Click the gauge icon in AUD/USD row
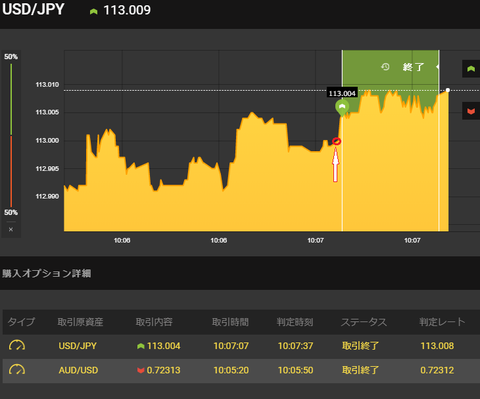 [x=17, y=370]
